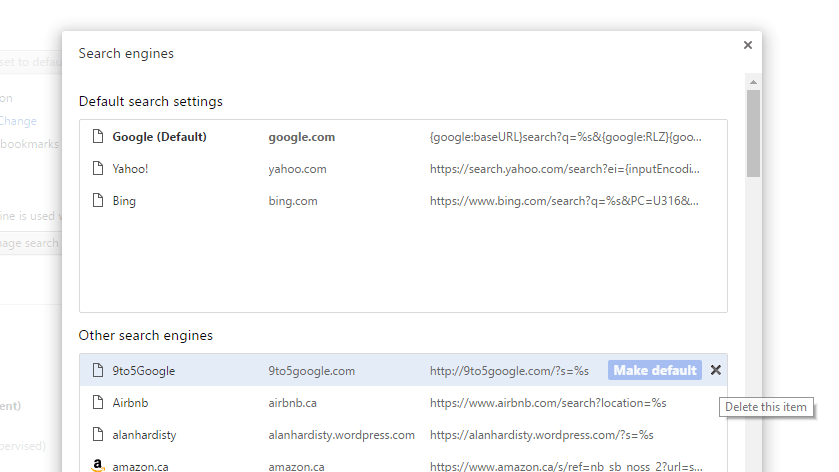The width and height of the screenshot is (839, 472).
Task: Select the Google (Default) search engine name
Action: 159,137
